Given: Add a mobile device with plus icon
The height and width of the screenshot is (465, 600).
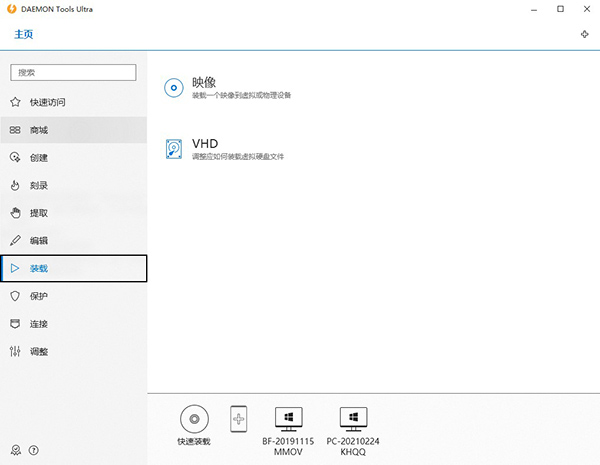Looking at the screenshot, I should (x=239, y=419).
